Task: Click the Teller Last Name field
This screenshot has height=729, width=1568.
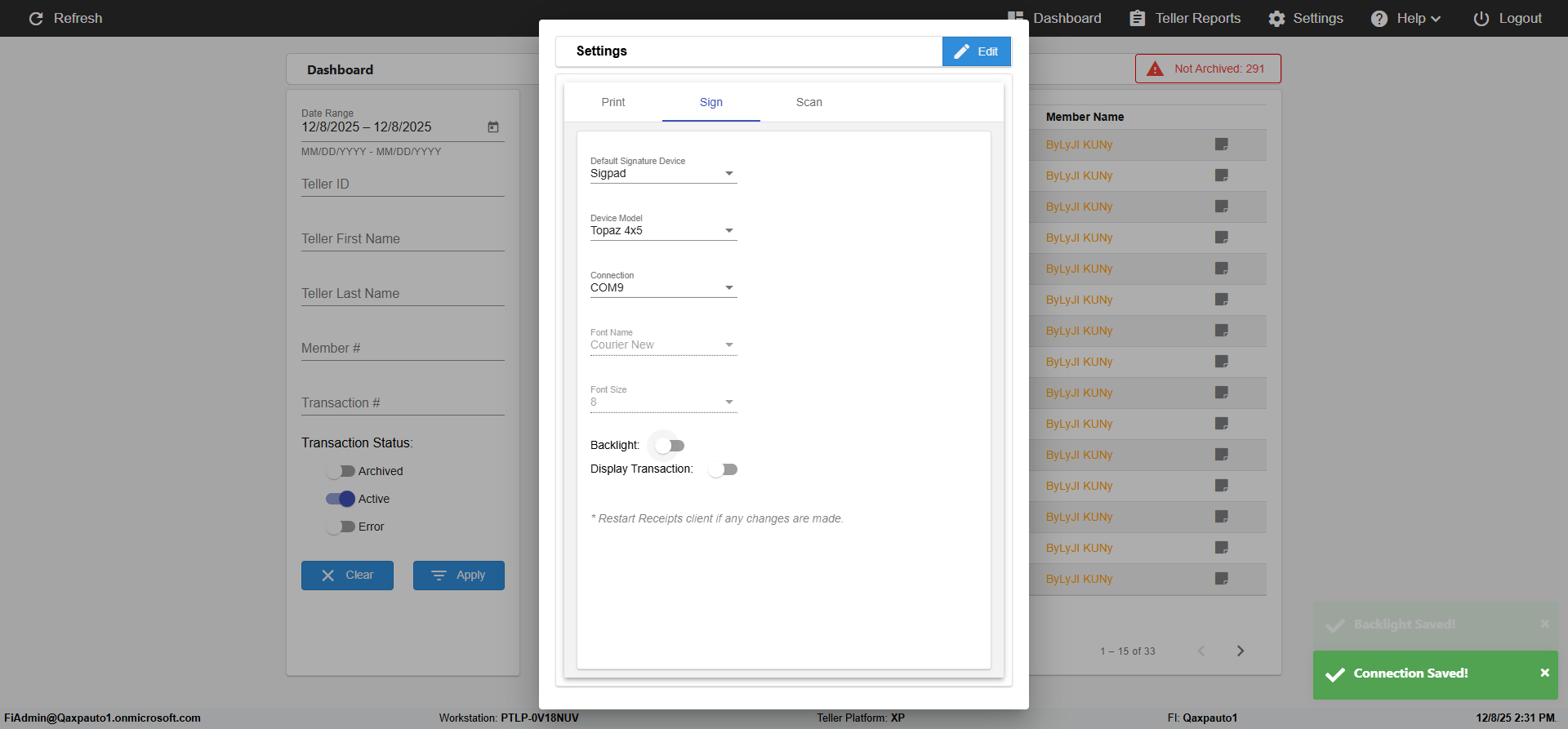Action: (403, 293)
